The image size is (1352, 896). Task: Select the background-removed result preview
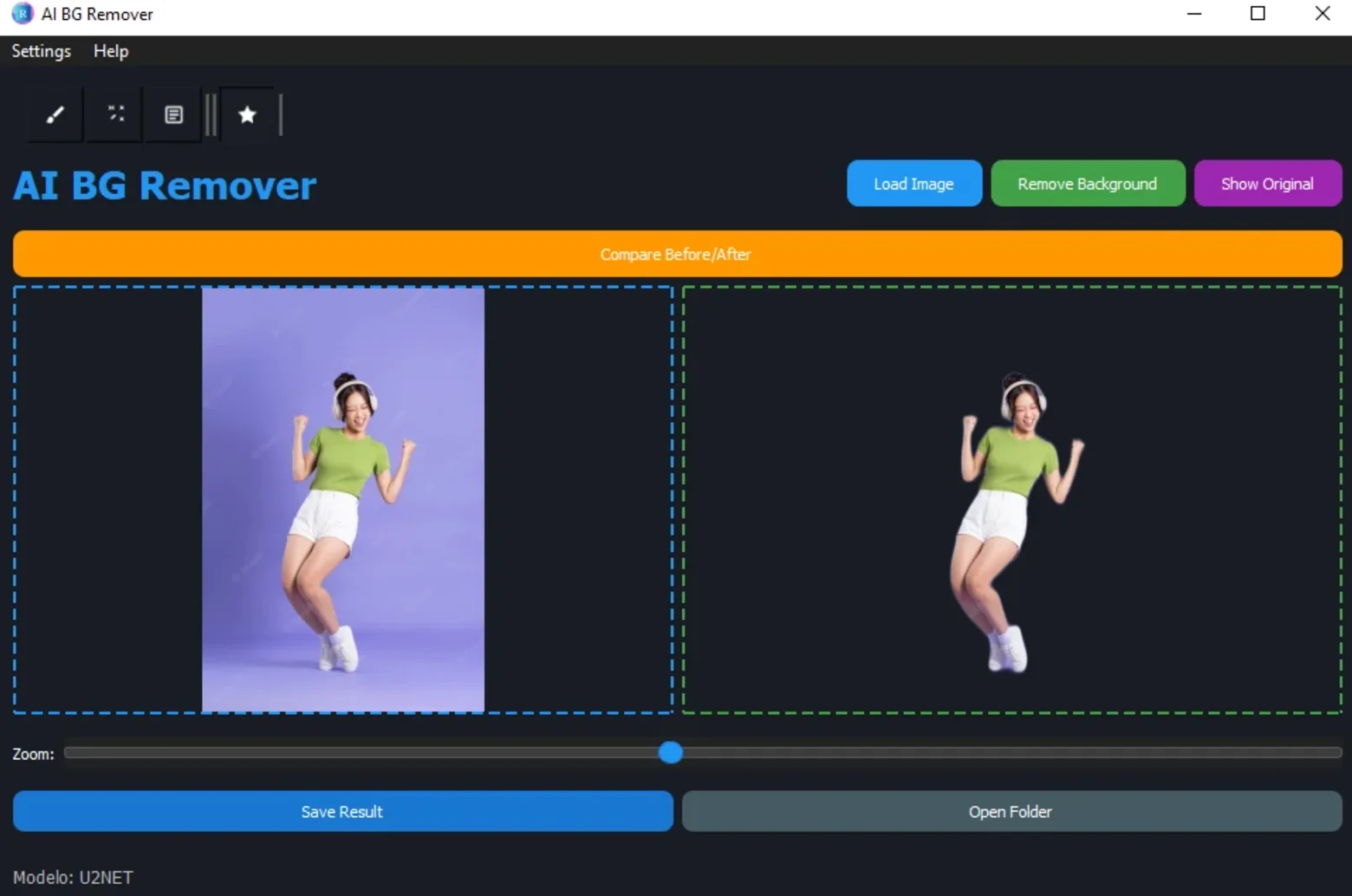coord(1012,500)
